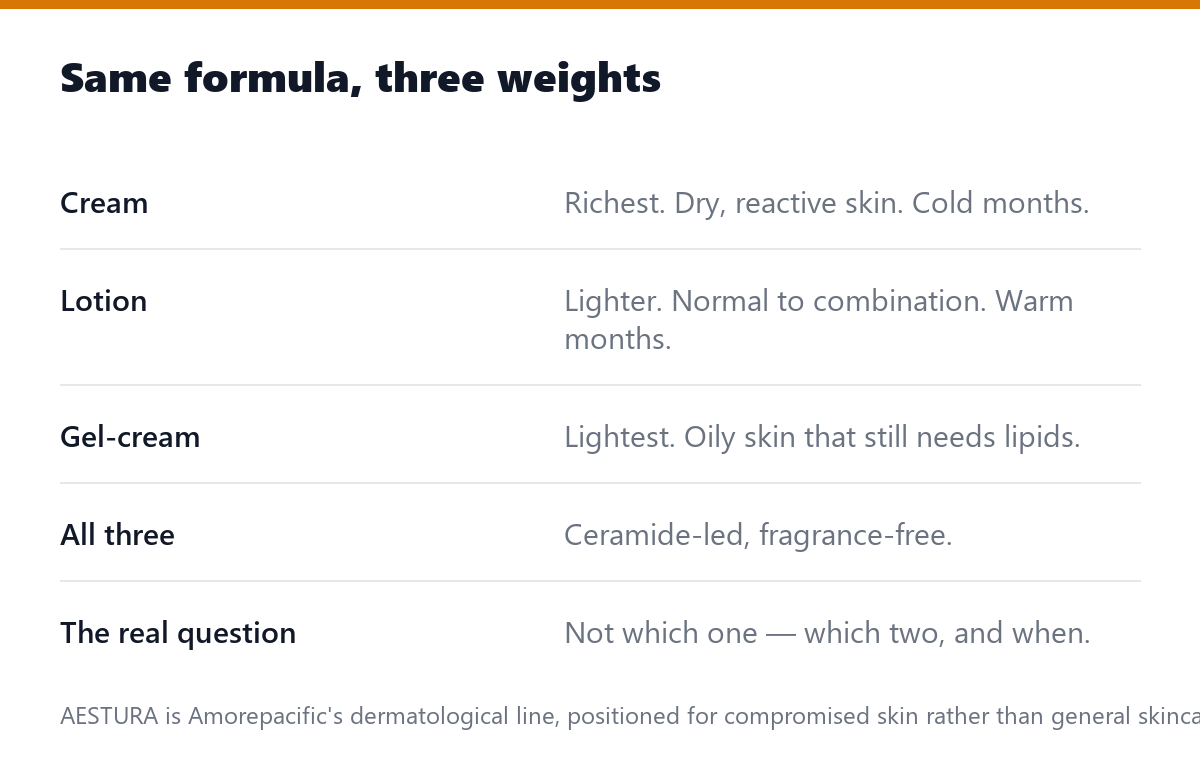The height and width of the screenshot is (764, 1200).
Task: Click the orange bar at page top
Action: pos(600,4)
